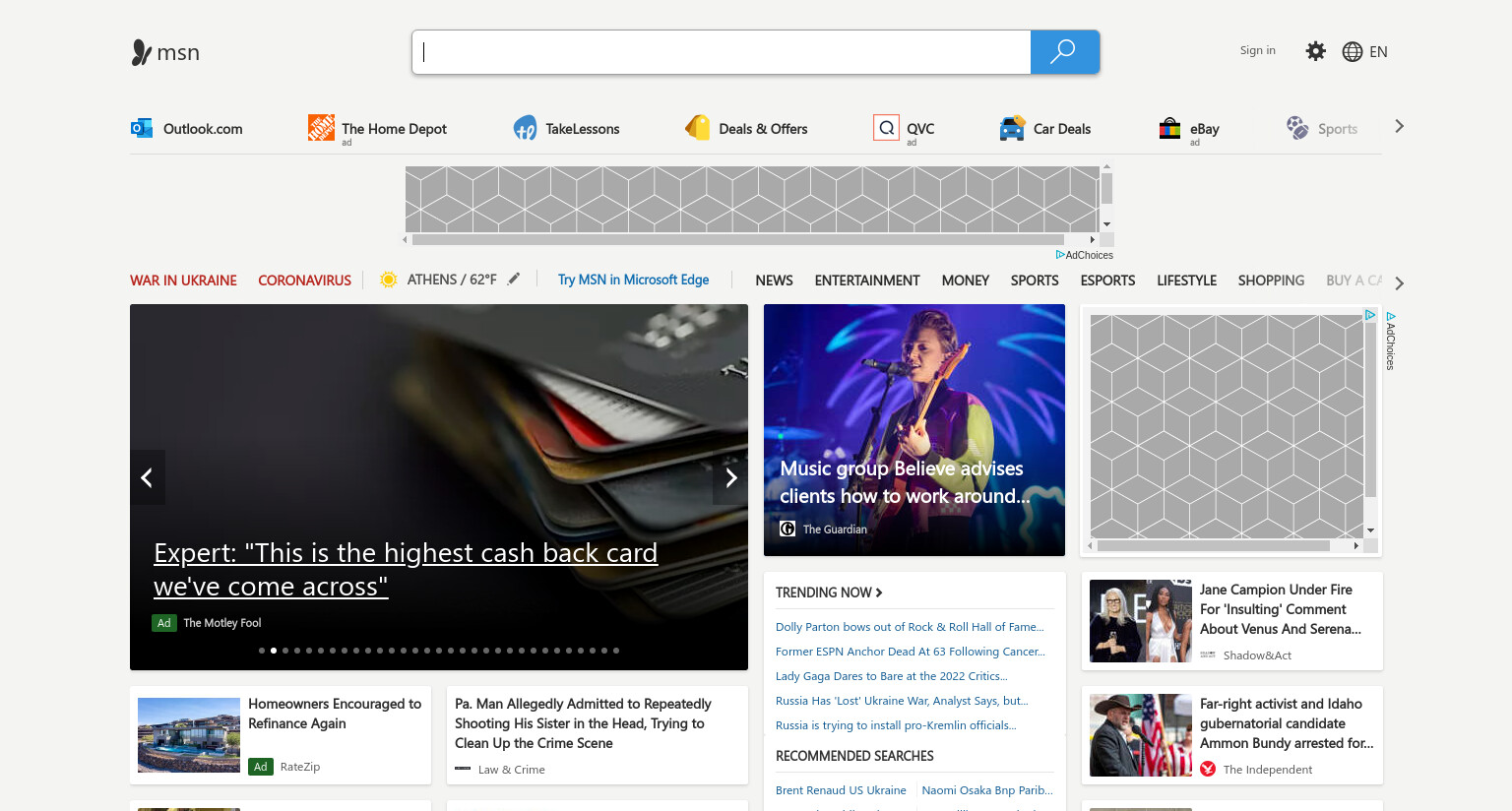
Task: Click the top banner ad horizontal scrollbar
Action: pyautogui.click(x=738, y=239)
